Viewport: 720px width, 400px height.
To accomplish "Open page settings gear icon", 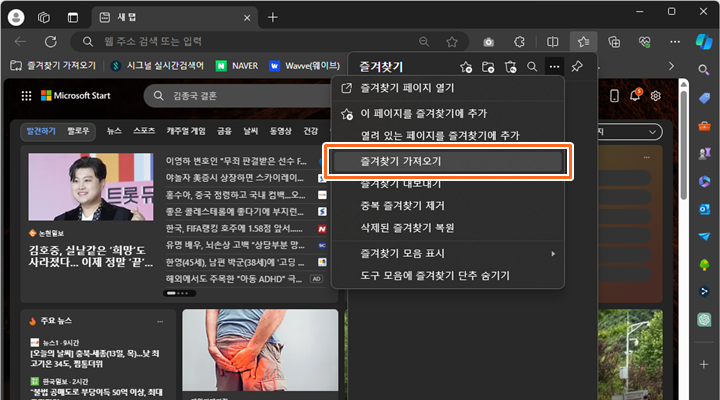I will 656,96.
